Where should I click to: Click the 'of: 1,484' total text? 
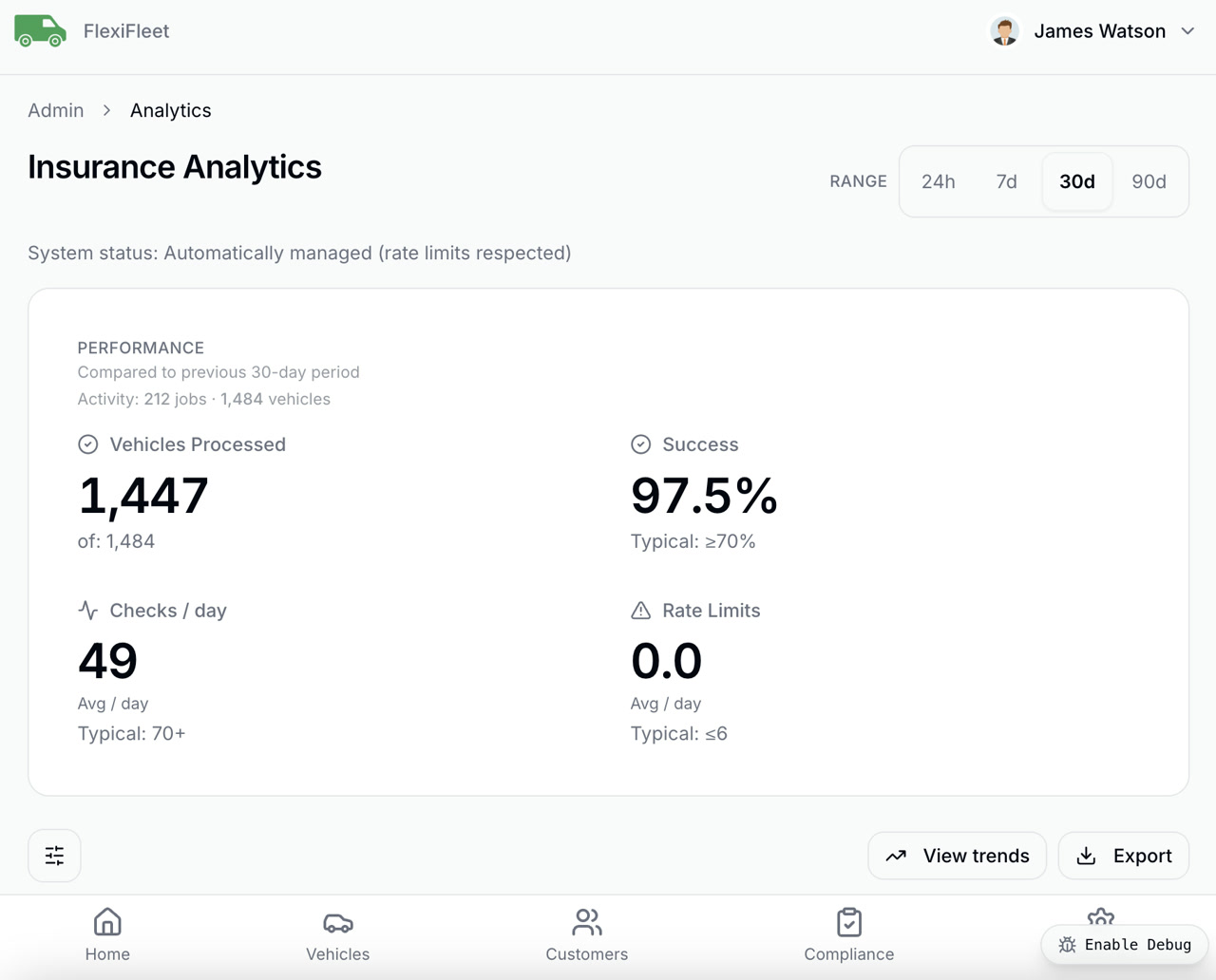tap(116, 541)
